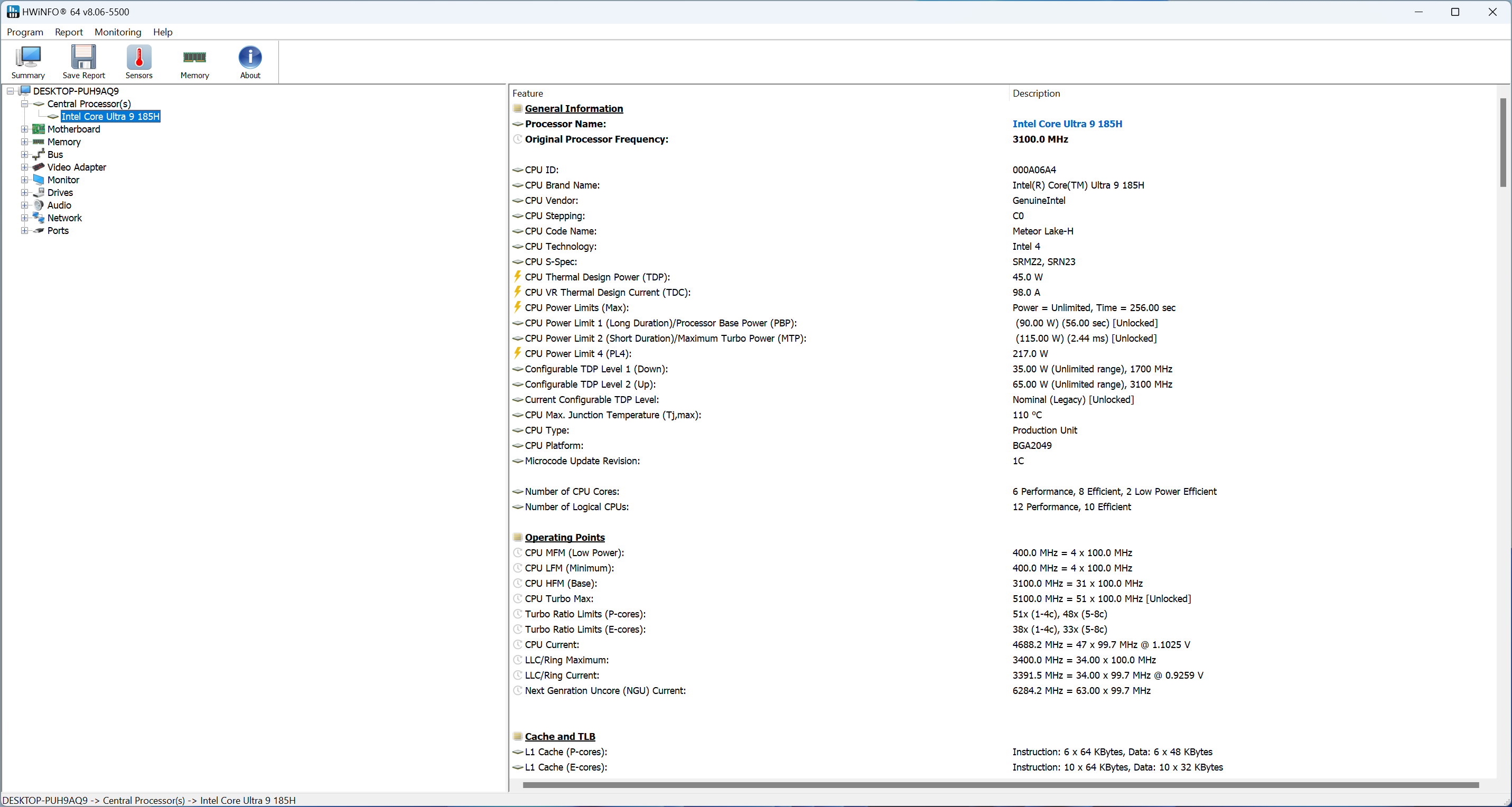
Task: Click the lightning icon beside CPU TDP
Action: pos(517,276)
